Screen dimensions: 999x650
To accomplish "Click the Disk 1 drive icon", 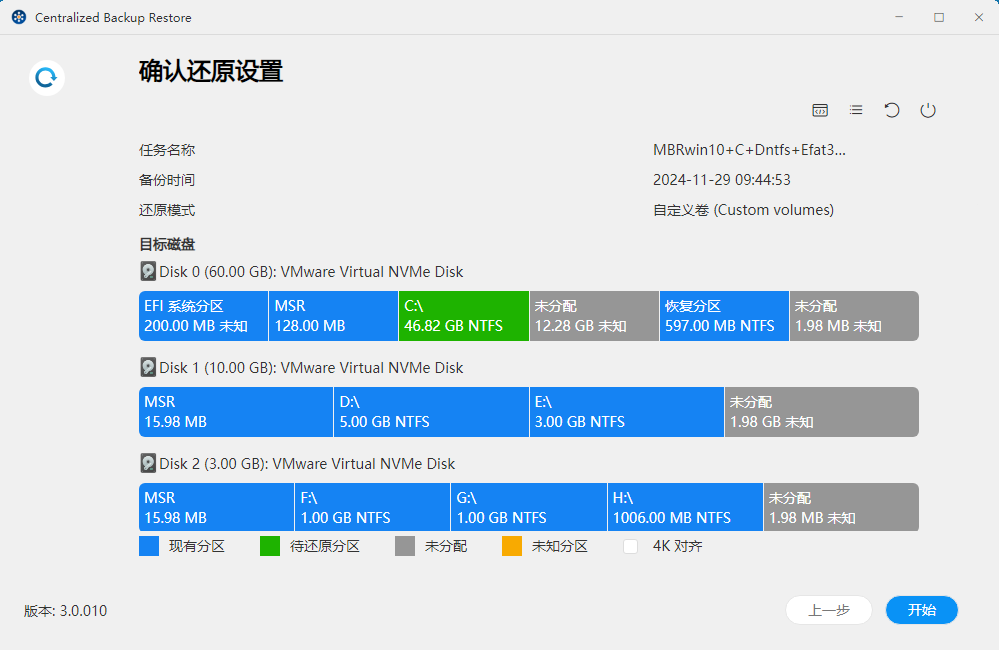I will pyautogui.click(x=148, y=368).
